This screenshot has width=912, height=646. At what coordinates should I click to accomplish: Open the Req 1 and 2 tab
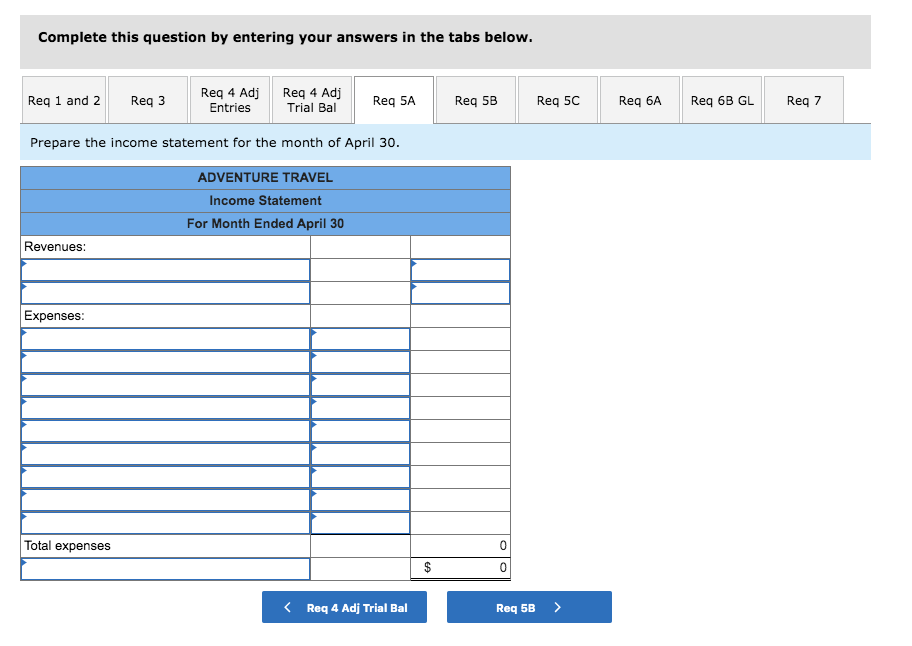click(64, 100)
